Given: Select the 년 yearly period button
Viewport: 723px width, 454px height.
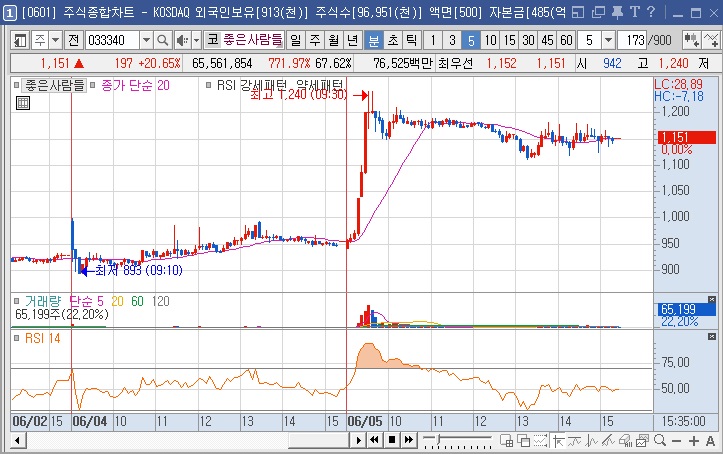Looking at the screenshot, I should point(353,41).
